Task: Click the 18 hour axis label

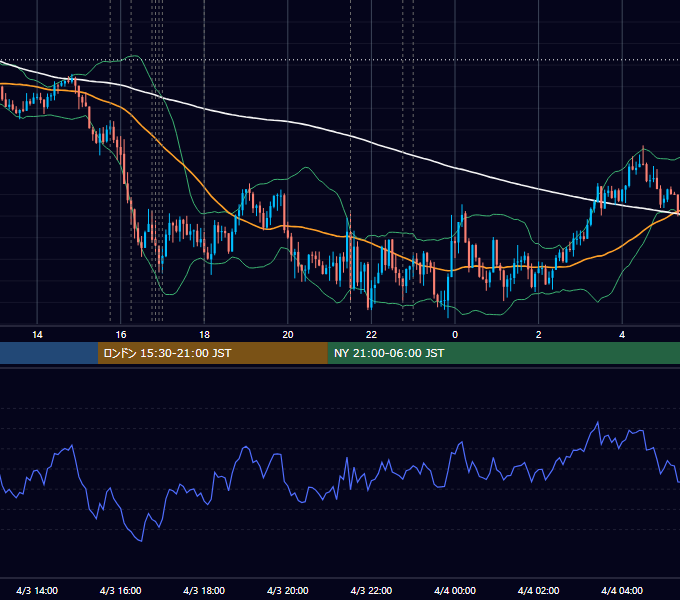Action: tap(204, 335)
